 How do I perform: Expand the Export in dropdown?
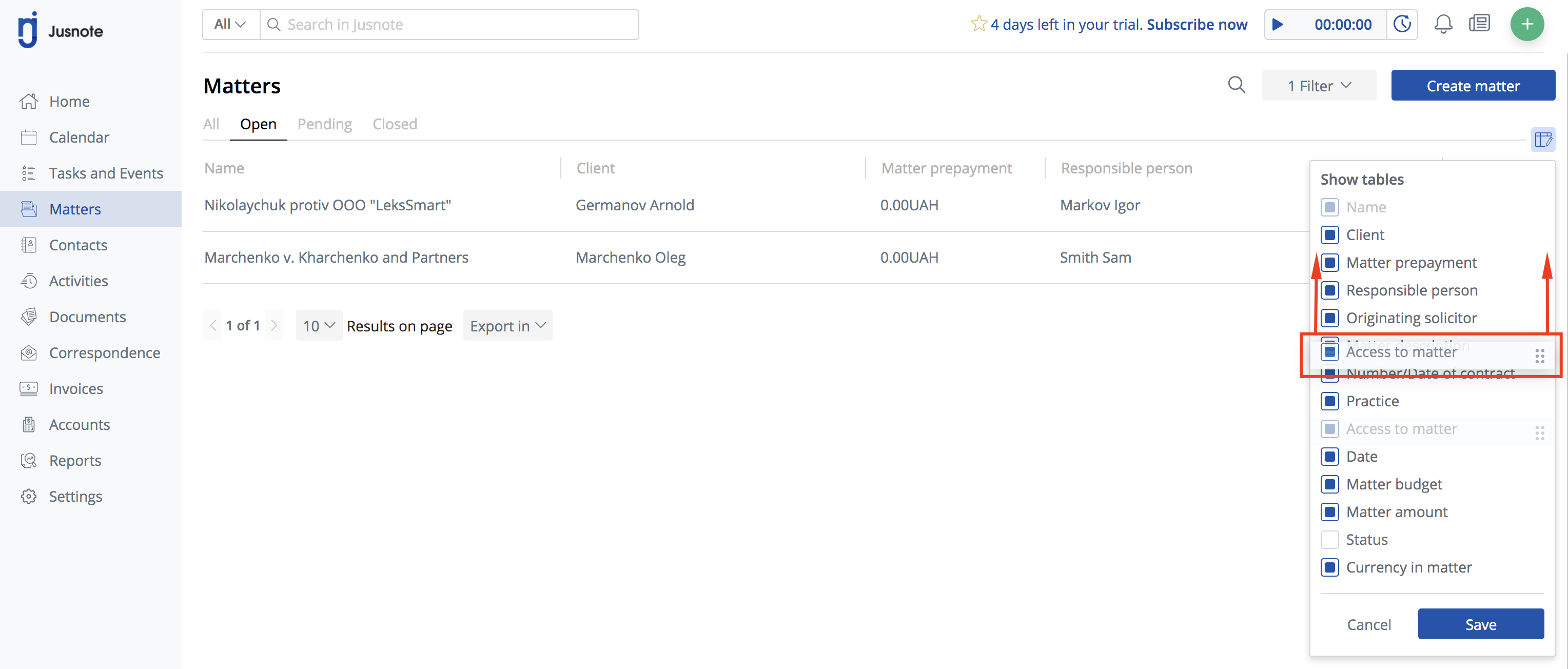[507, 326]
